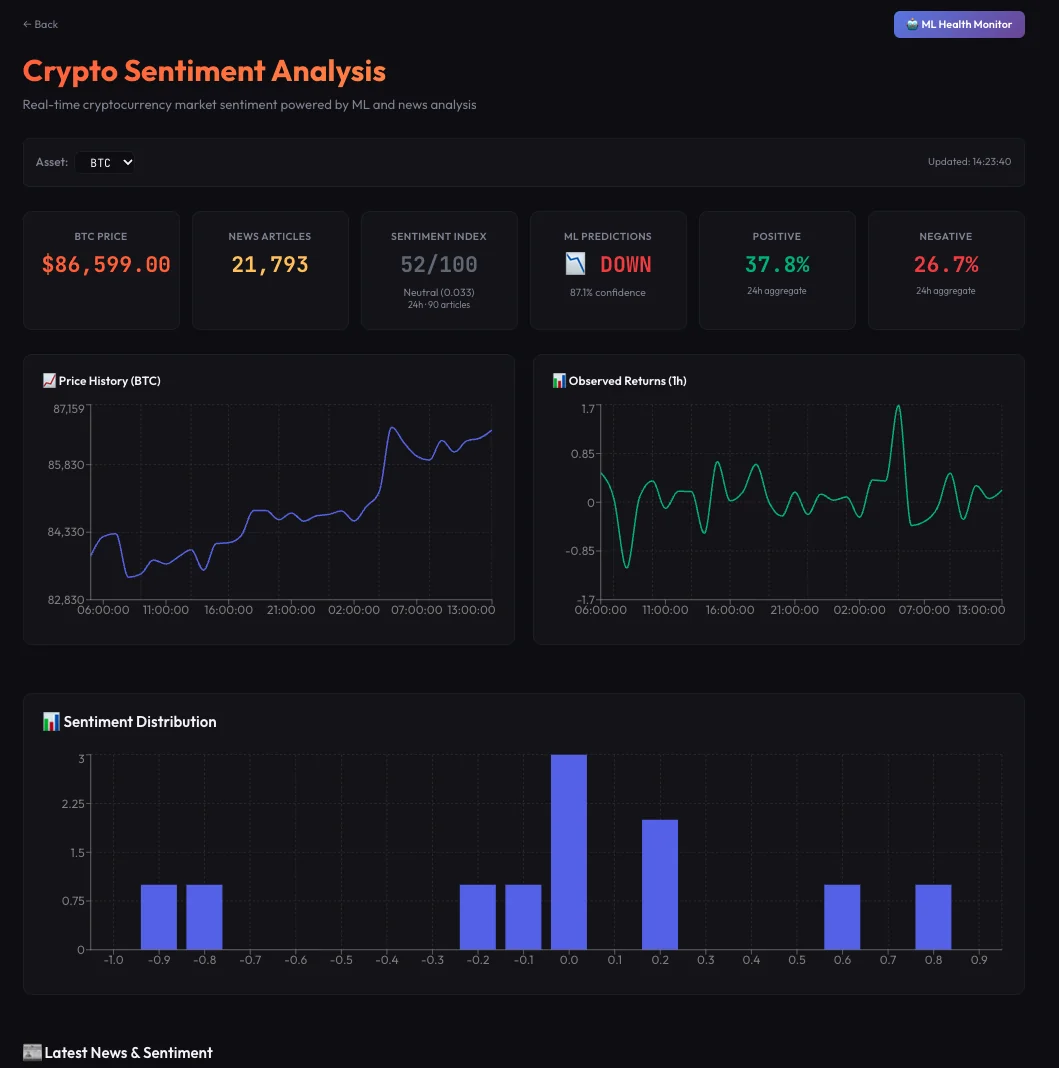Click the news articles count 21,793
1059x1068 pixels.
pos(270,264)
